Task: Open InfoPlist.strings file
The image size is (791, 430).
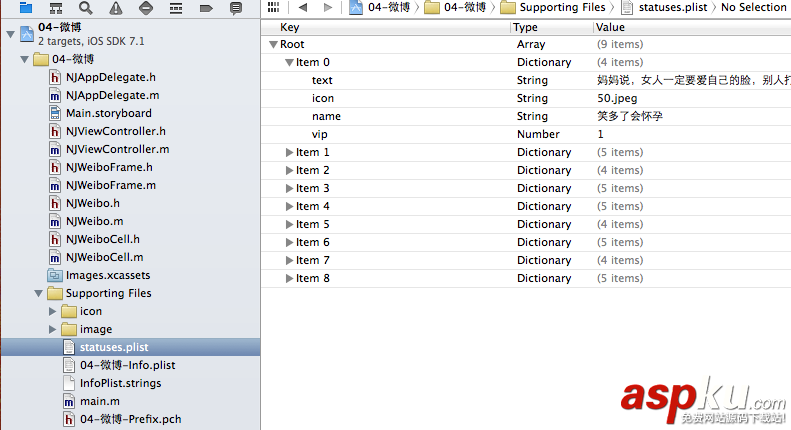Action: (121, 383)
